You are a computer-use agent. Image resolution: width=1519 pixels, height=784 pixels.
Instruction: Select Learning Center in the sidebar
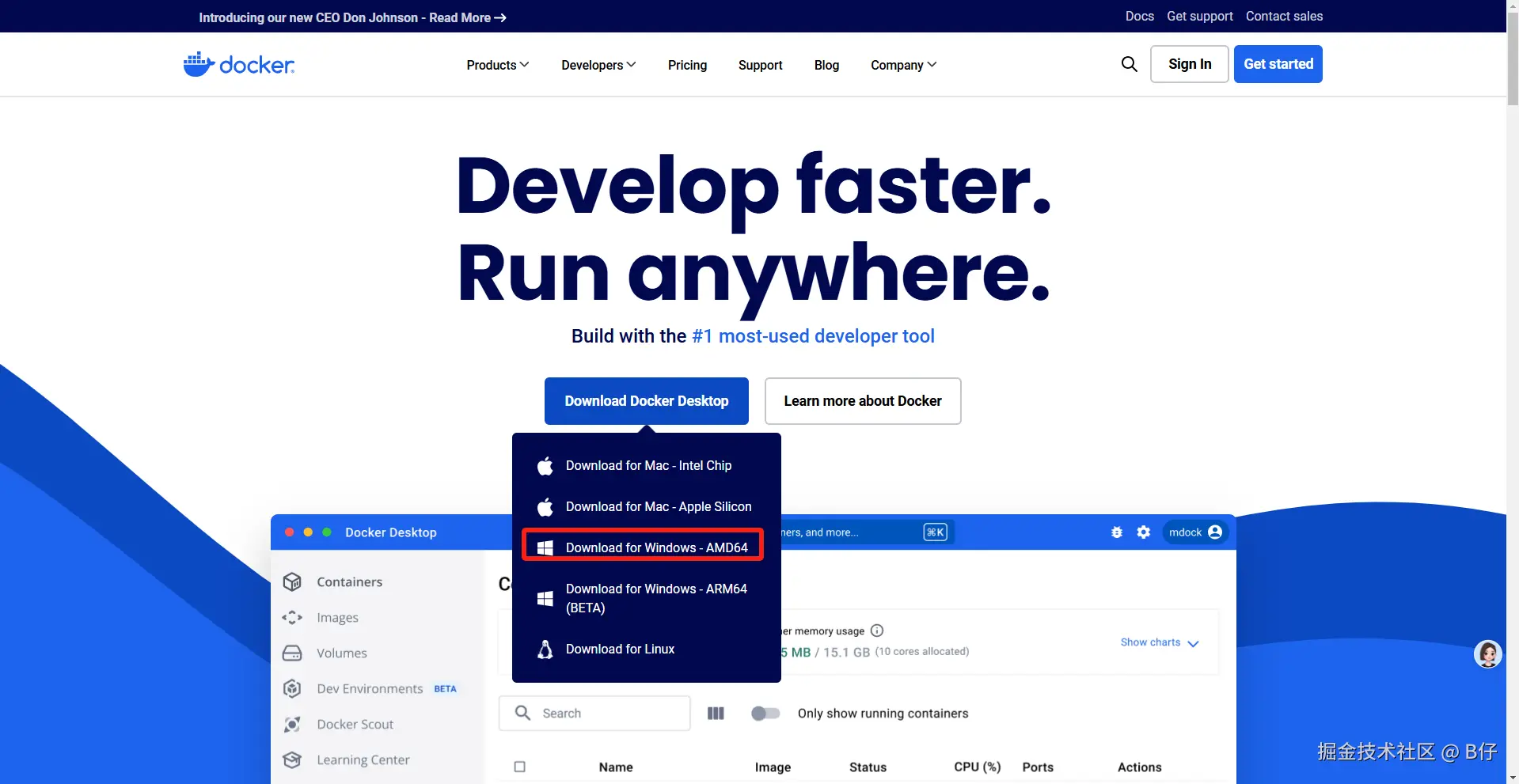tap(363, 760)
